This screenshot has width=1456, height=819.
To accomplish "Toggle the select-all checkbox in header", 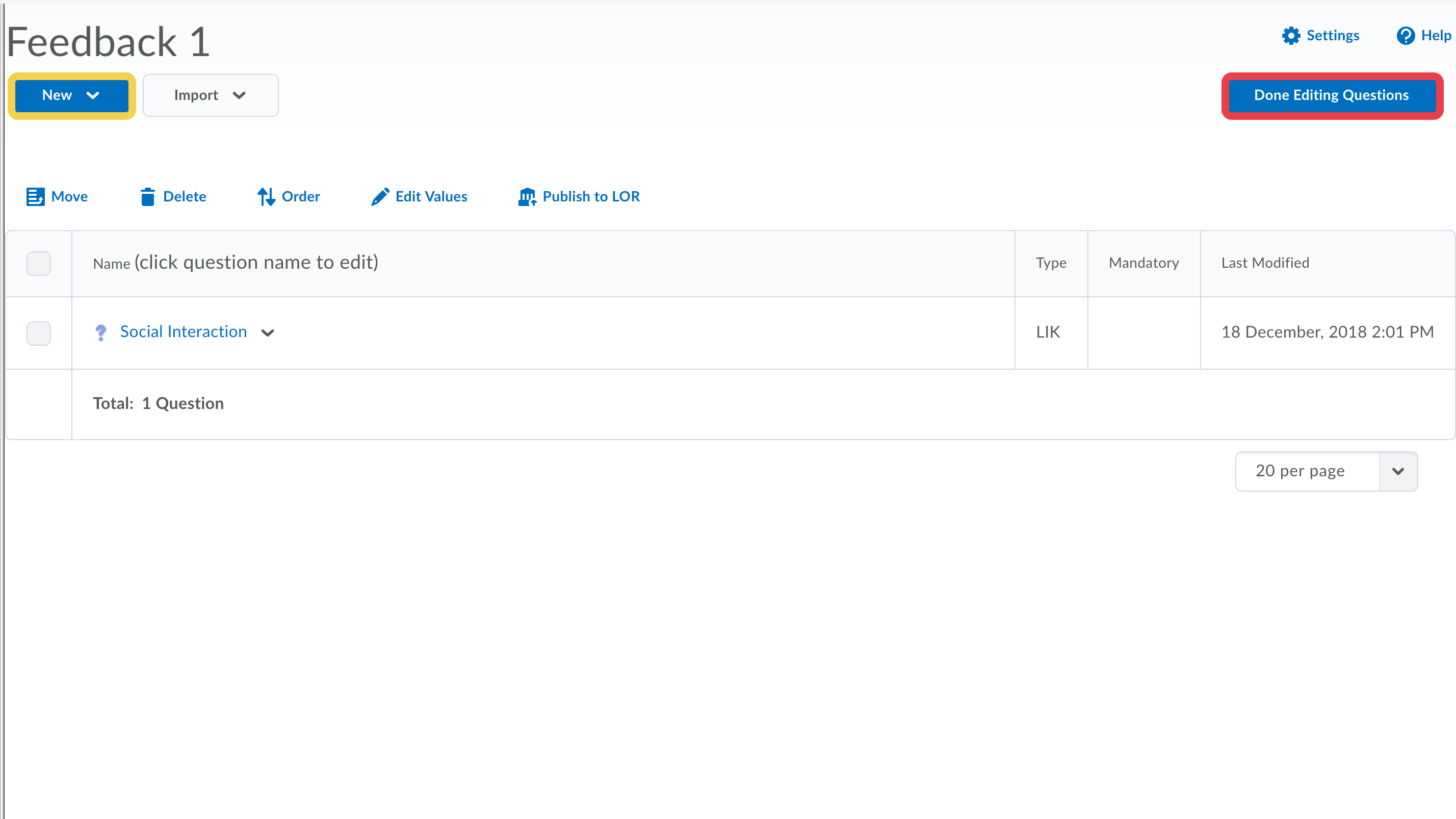I will pyautogui.click(x=38, y=263).
